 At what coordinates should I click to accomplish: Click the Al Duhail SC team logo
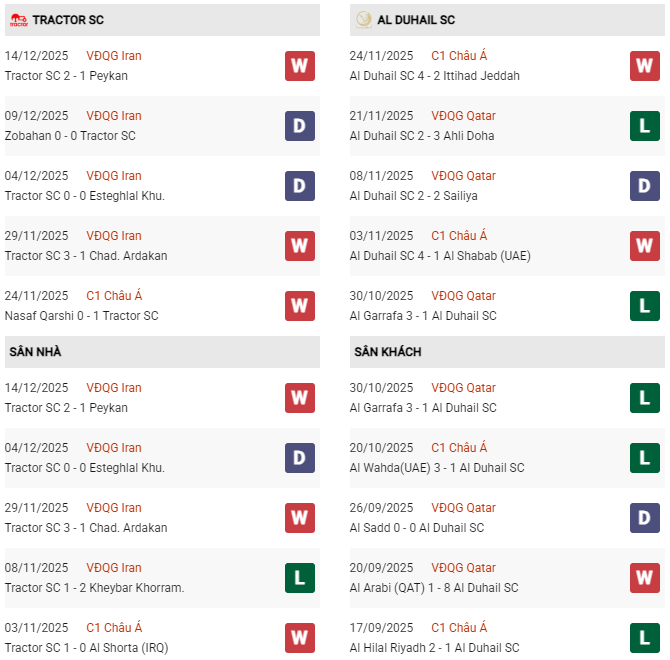click(x=363, y=20)
